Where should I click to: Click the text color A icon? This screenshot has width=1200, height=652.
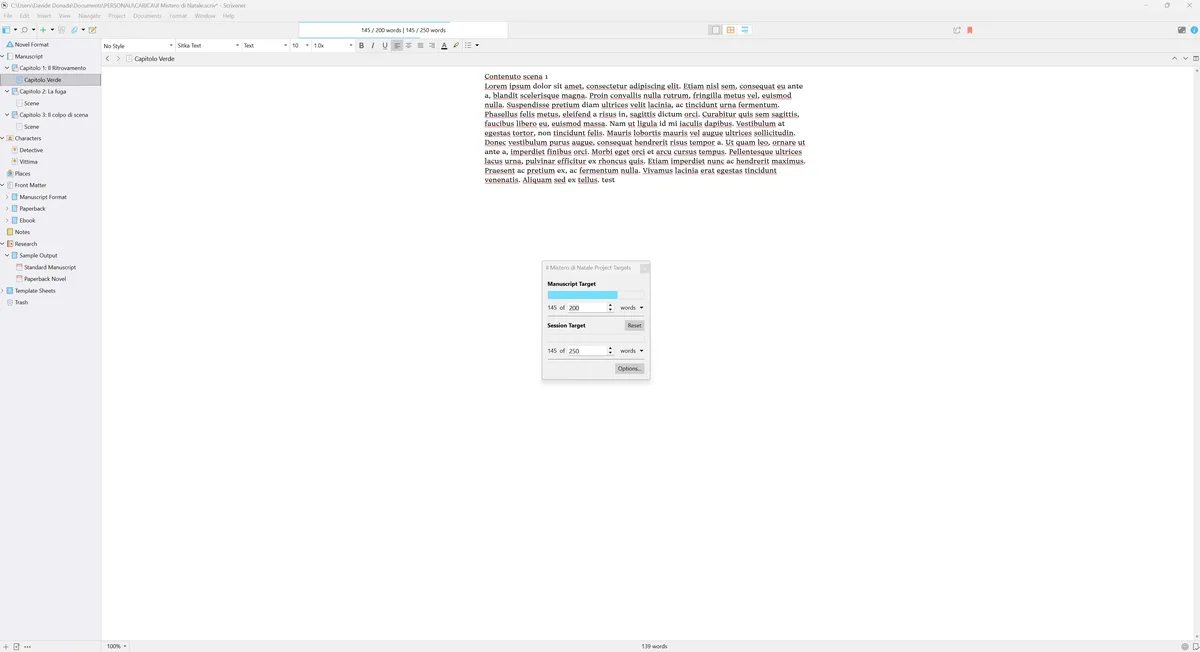click(444, 45)
